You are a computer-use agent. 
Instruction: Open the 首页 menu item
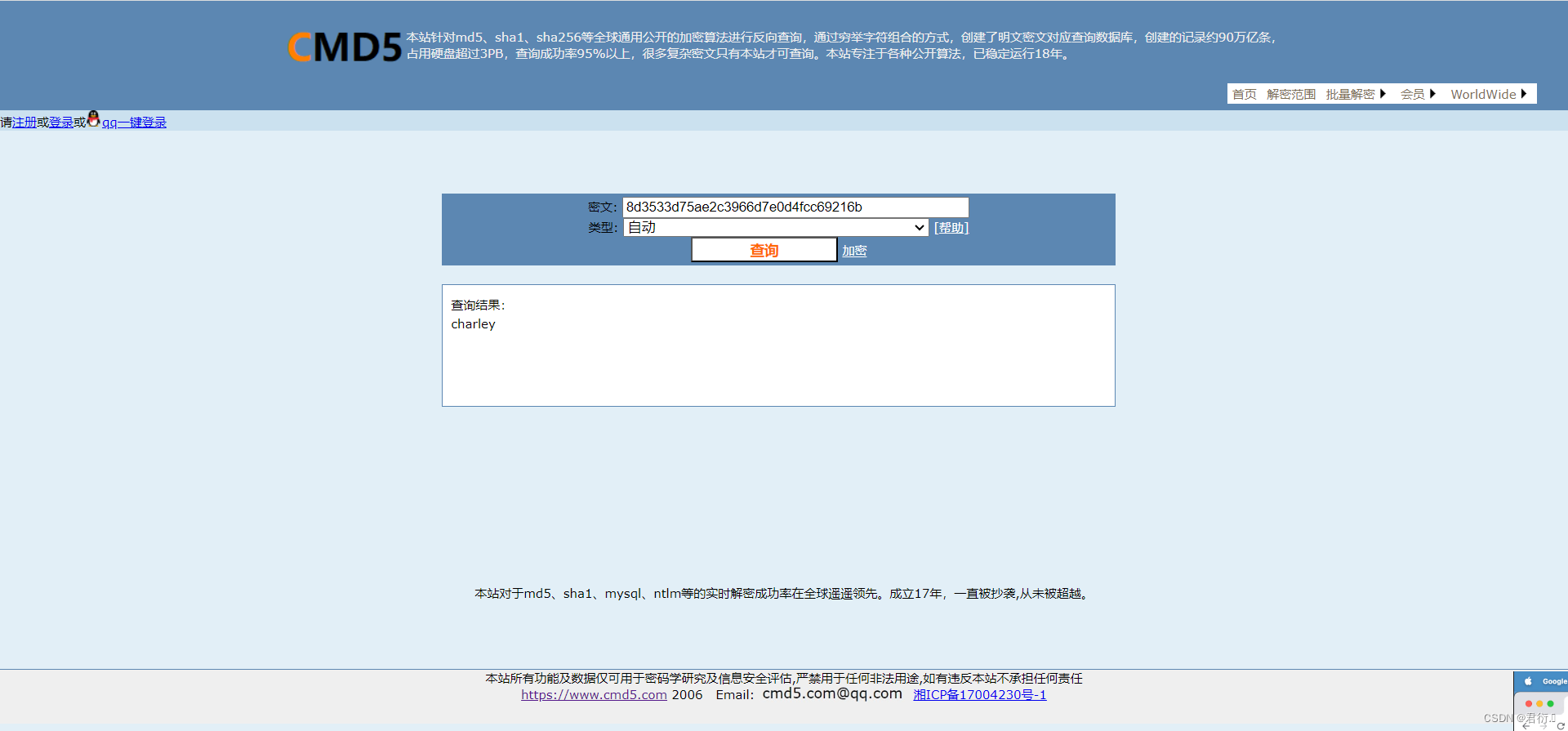point(1245,95)
